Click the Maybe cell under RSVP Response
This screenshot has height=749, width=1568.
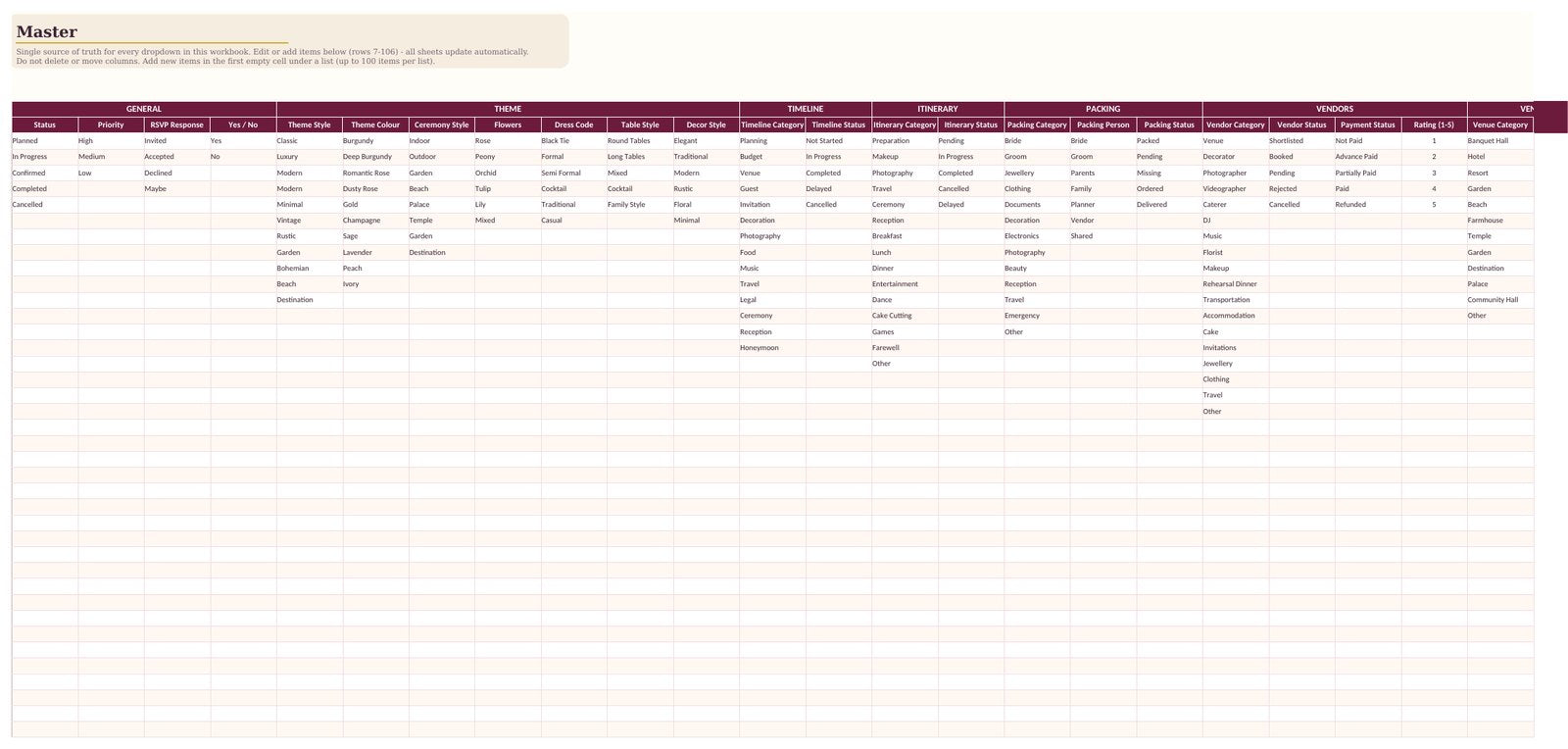point(177,189)
